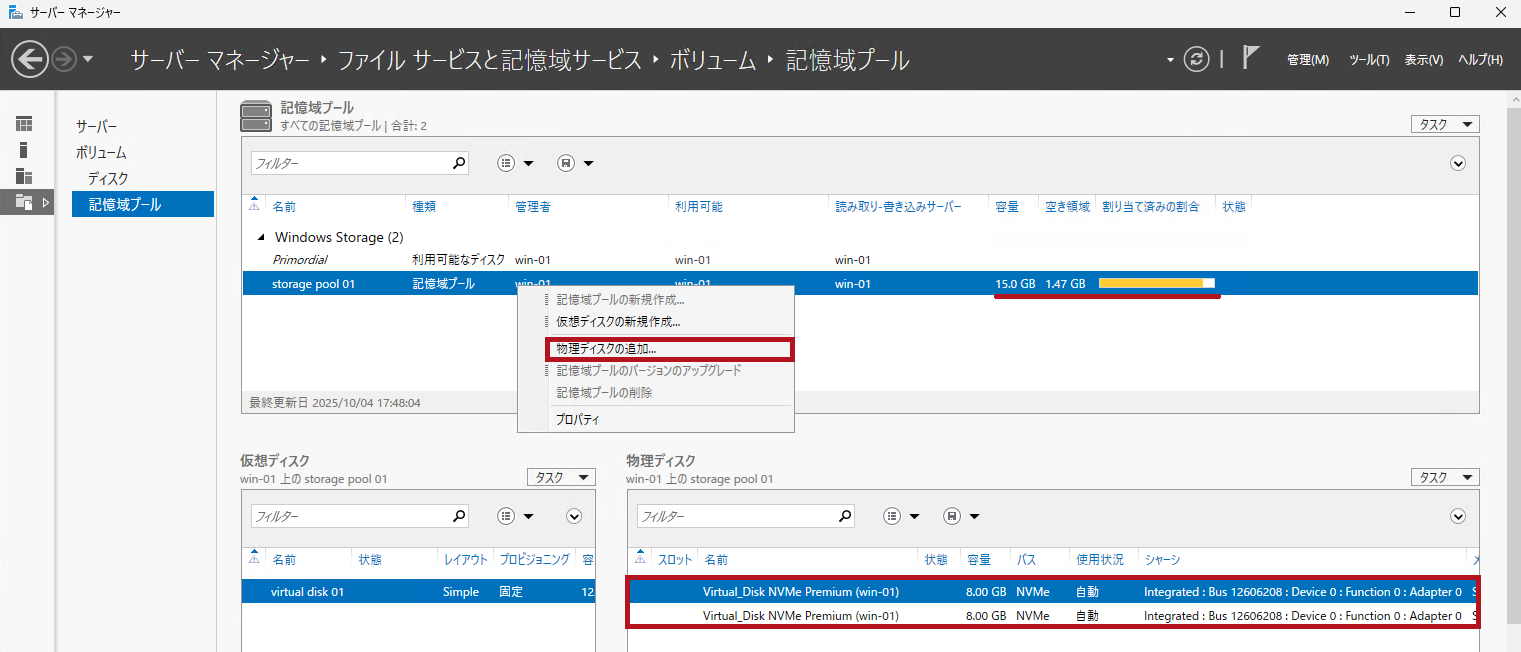Go to ディスク in the navigation pane

coord(108,179)
